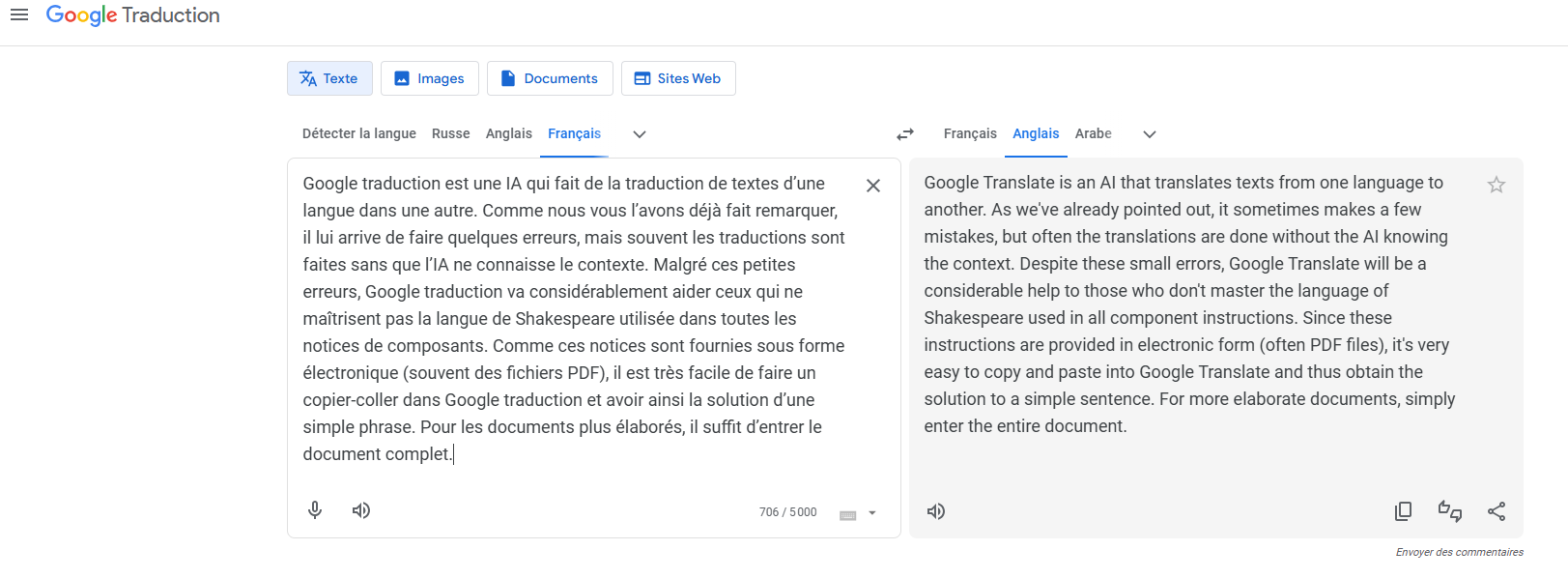Viewport: 1568px width, 579px height.
Task: Copy the translation to clipboard
Action: coord(1403,511)
